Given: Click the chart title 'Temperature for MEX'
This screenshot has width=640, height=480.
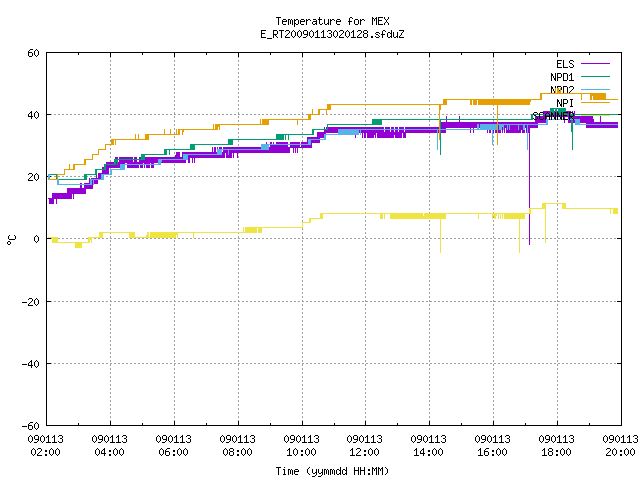Looking at the screenshot, I should (x=332, y=21).
